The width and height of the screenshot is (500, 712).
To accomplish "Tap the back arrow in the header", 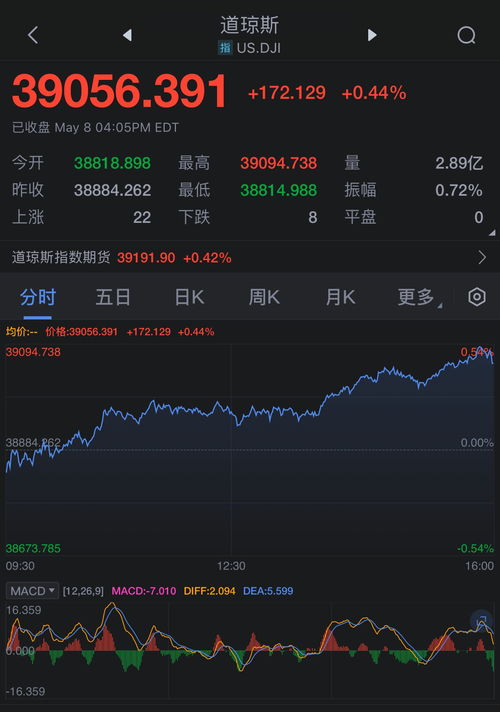I will point(33,35).
